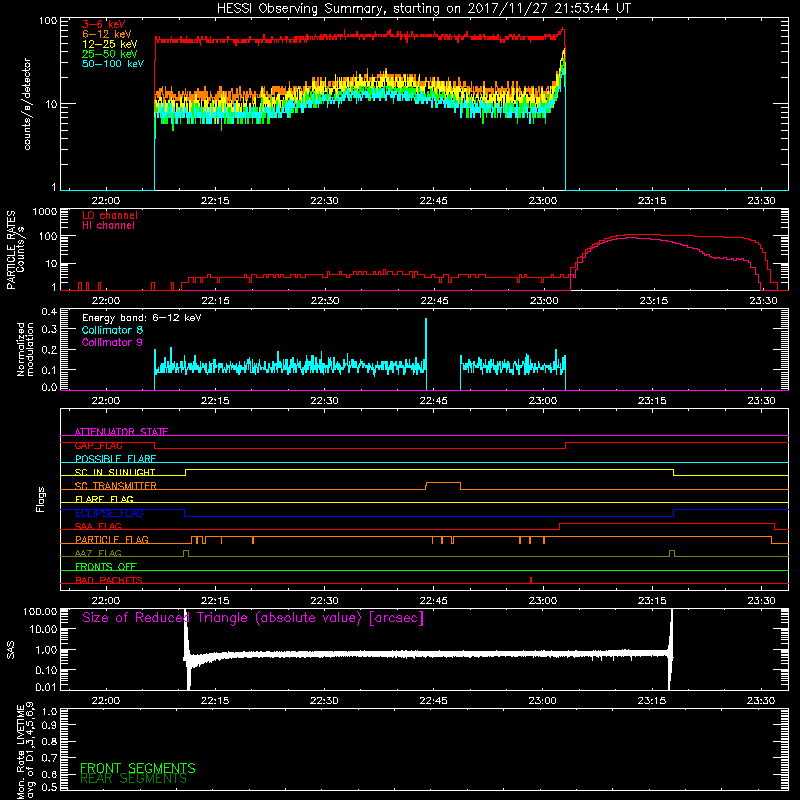The image size is (800, 800).
Task: Click the 'SAS' y-axis label
Action: click(x=11, y=650)
